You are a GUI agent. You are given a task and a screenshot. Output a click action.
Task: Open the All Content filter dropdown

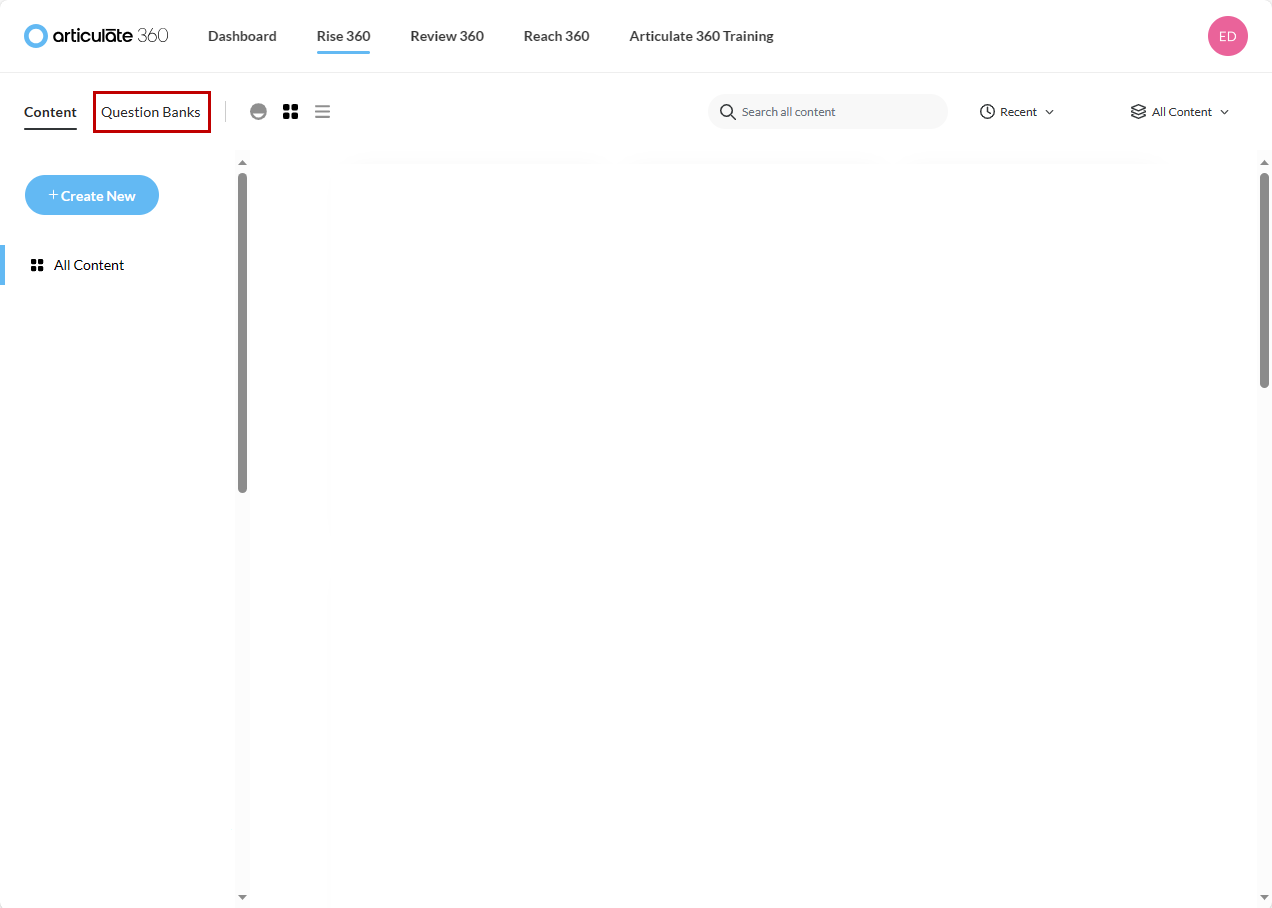1180,112
